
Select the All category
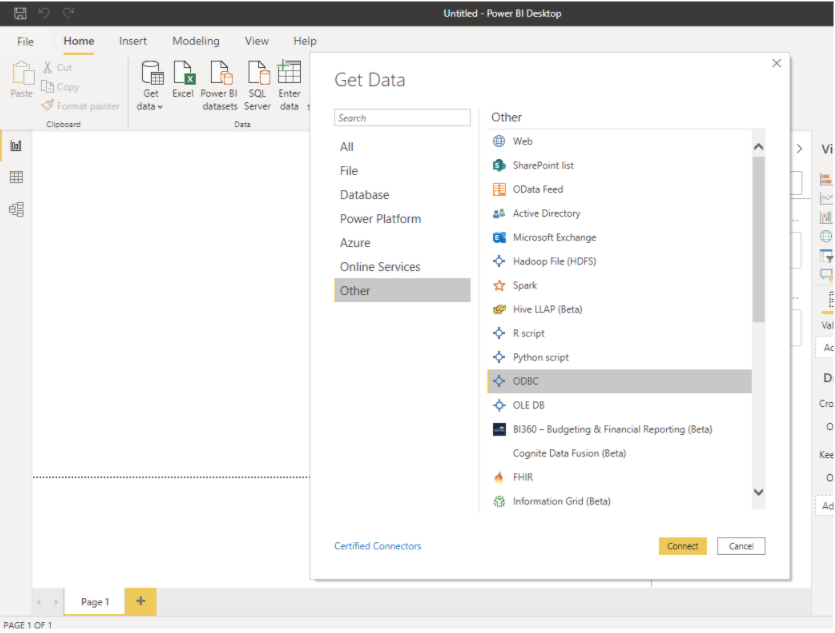pyautogui.click(x=402, y=147)
